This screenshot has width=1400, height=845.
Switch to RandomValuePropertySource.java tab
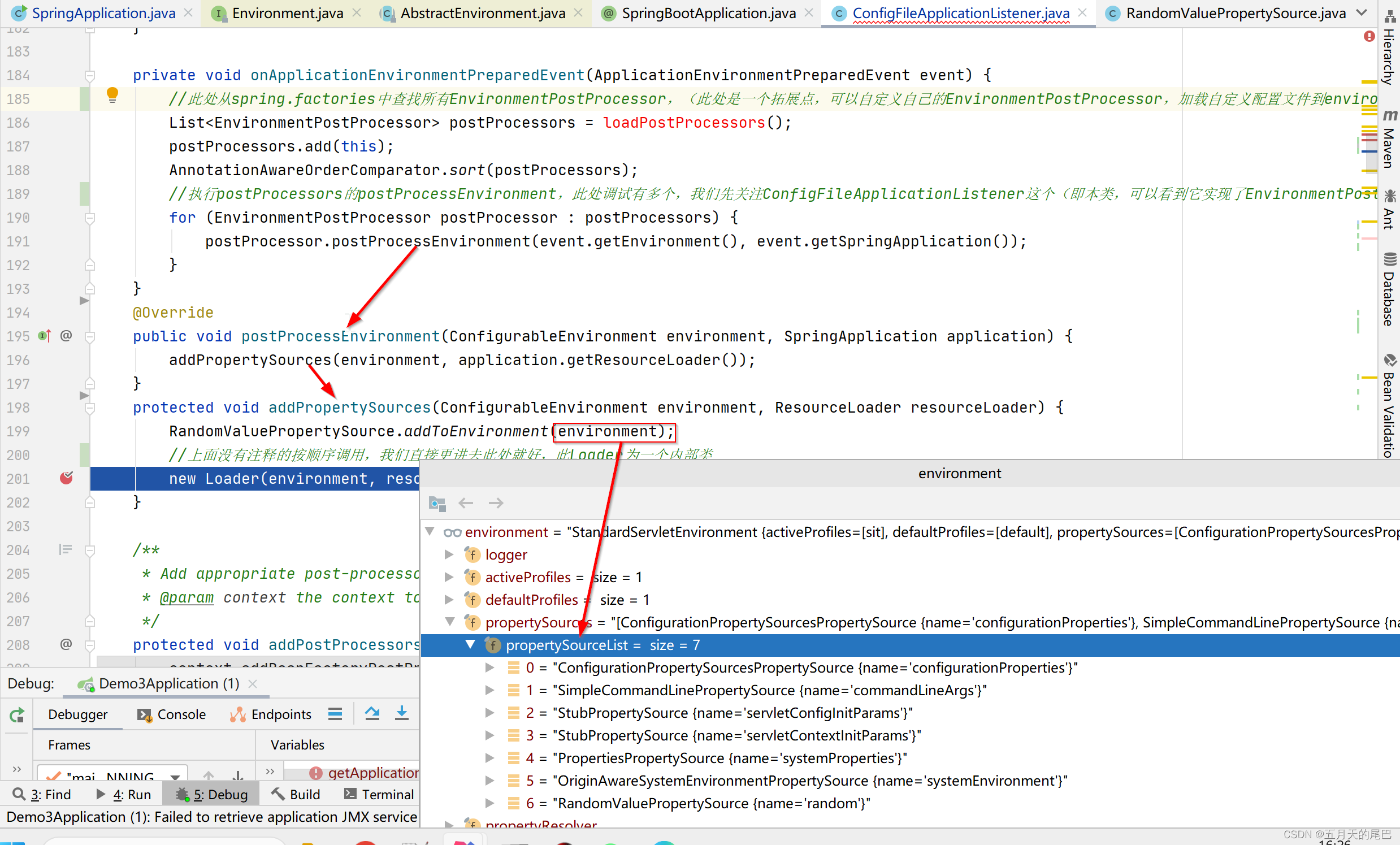click(1235, 13)
